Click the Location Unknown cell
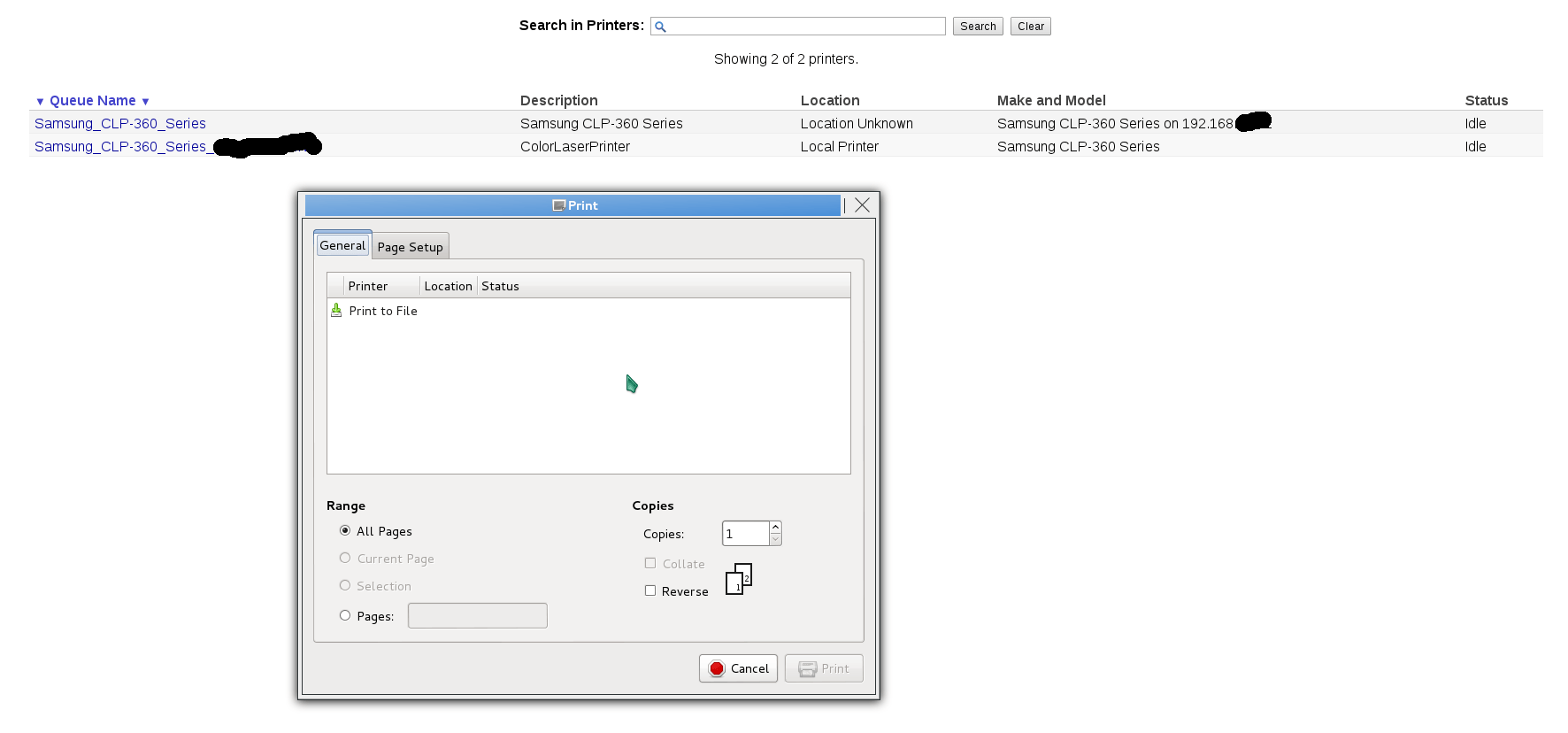 point(857,124)
